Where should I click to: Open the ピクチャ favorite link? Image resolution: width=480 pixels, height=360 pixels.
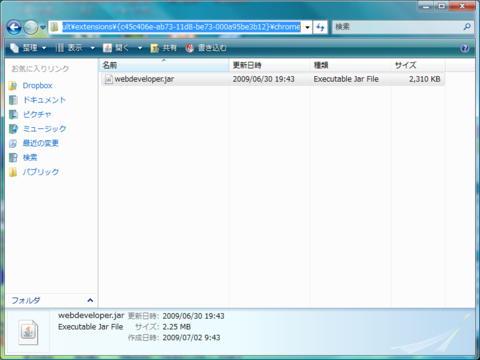click(x=37, y=114)
